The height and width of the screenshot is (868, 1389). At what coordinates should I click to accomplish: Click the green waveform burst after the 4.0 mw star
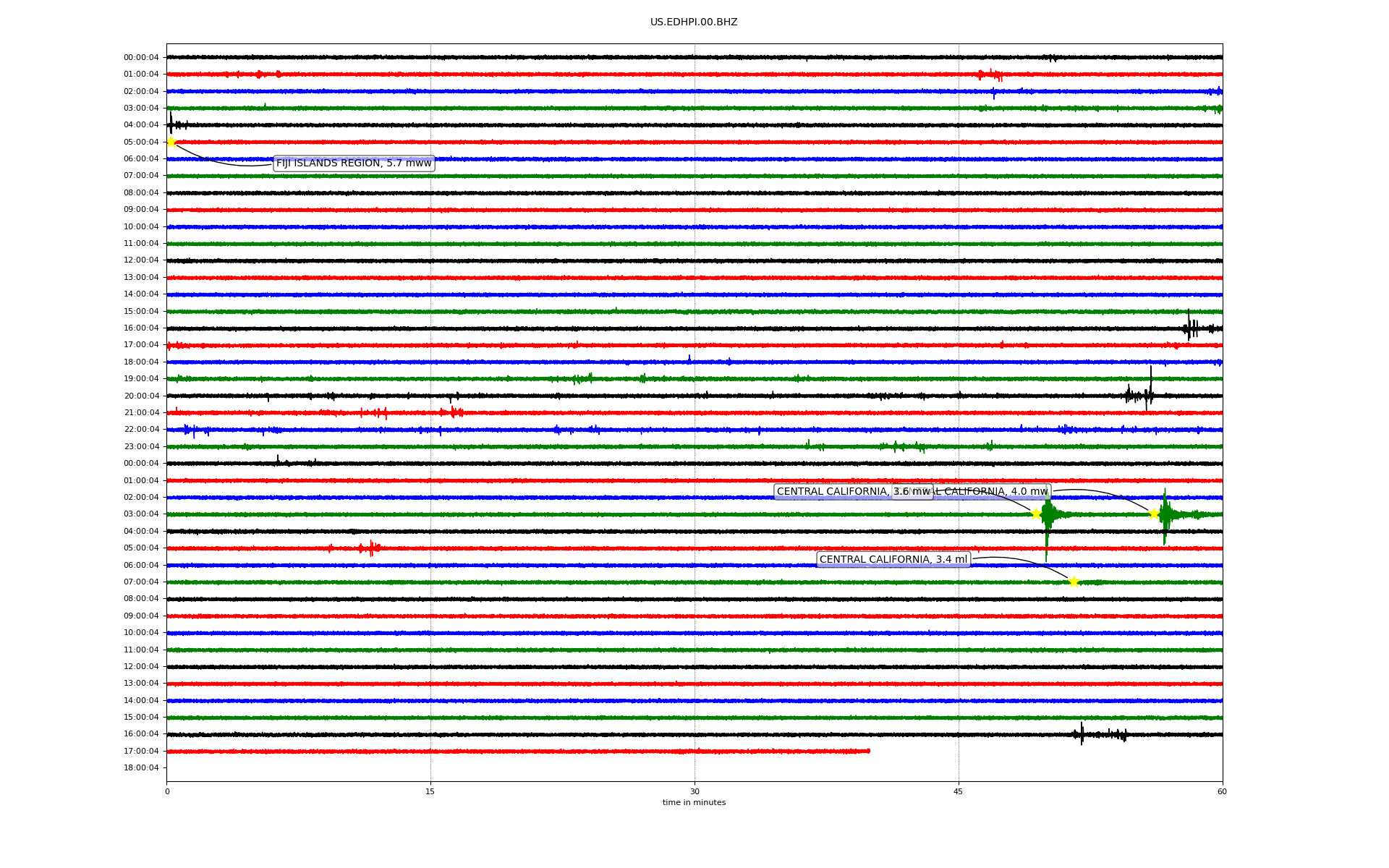tap(1165, 515)
